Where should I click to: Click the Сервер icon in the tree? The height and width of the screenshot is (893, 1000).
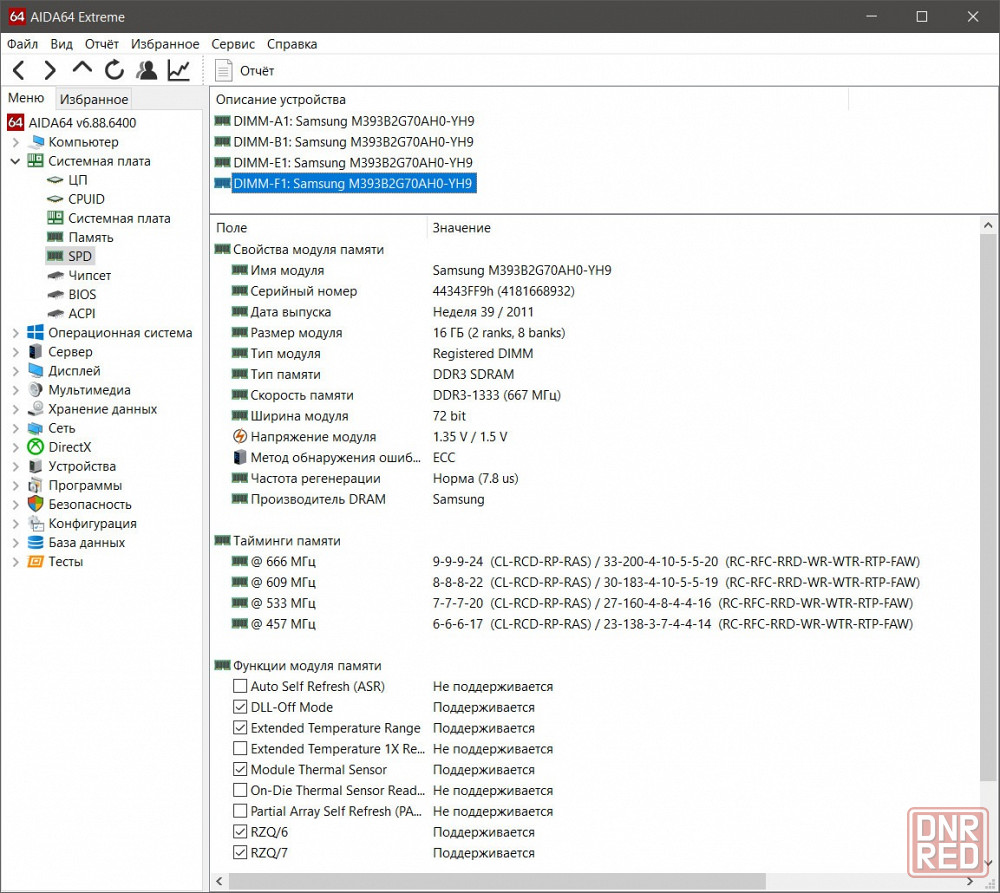click(36, 351)
